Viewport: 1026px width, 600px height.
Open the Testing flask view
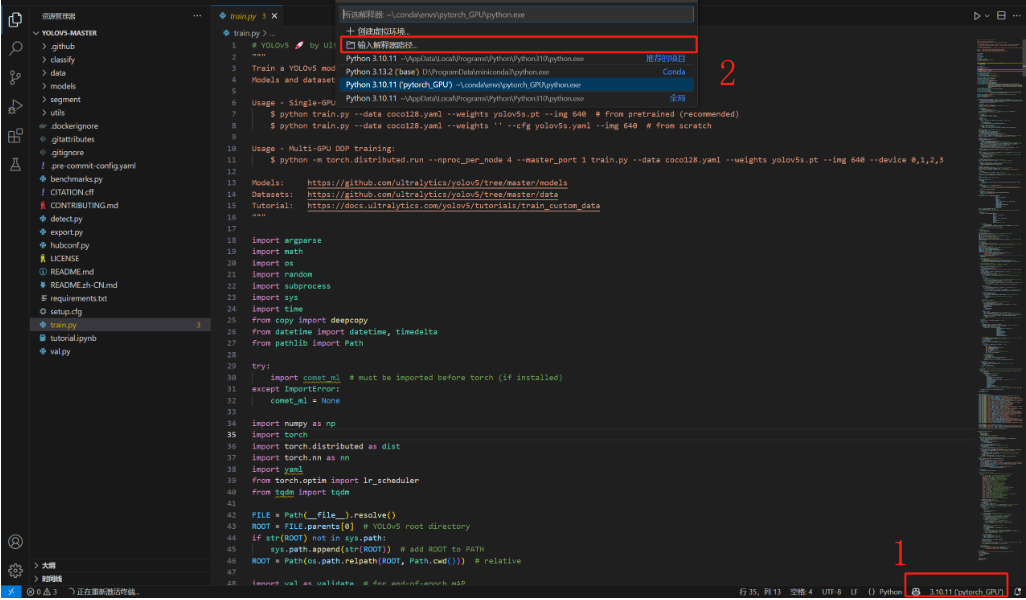15,165
